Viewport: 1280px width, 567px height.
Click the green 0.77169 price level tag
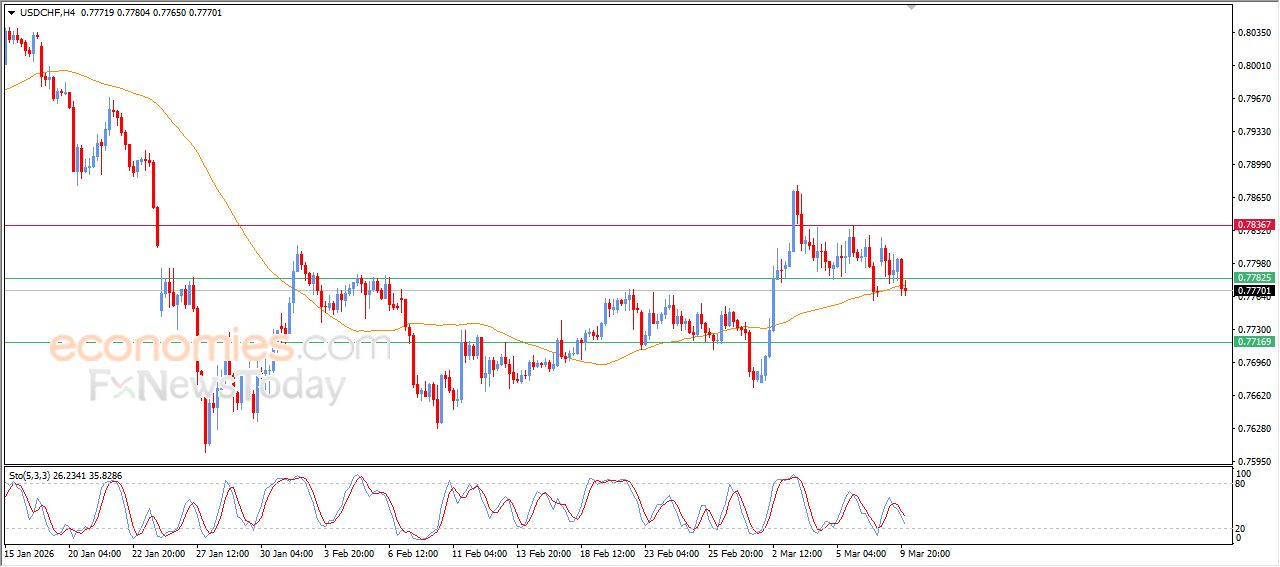click(x=1254, y=342)
